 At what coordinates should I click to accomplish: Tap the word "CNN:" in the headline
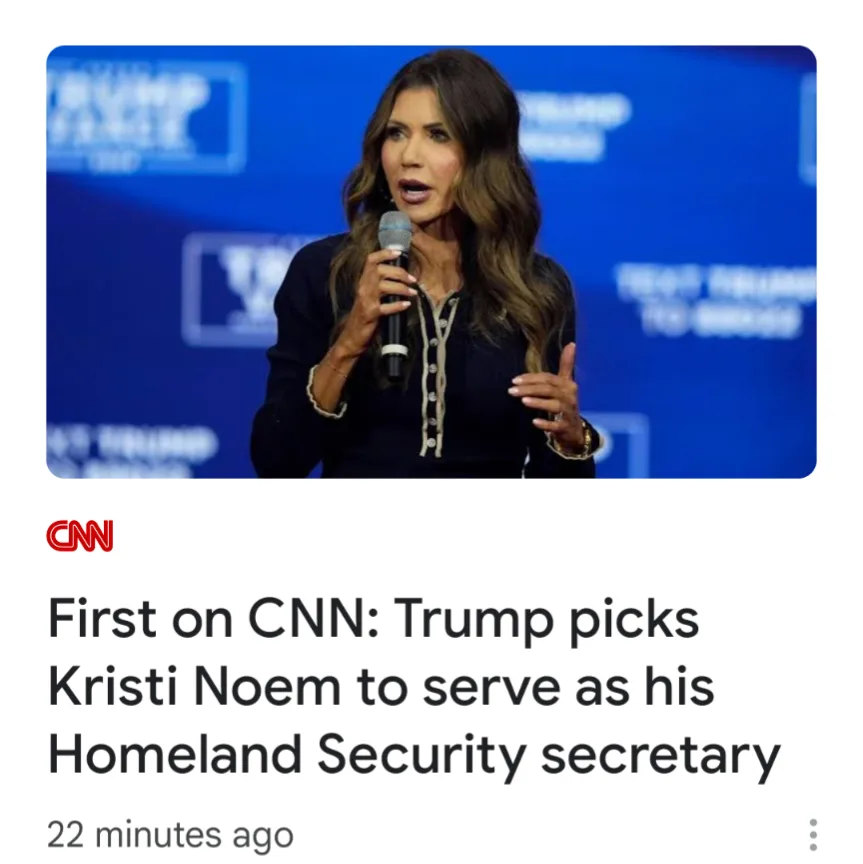coord(314,618)
